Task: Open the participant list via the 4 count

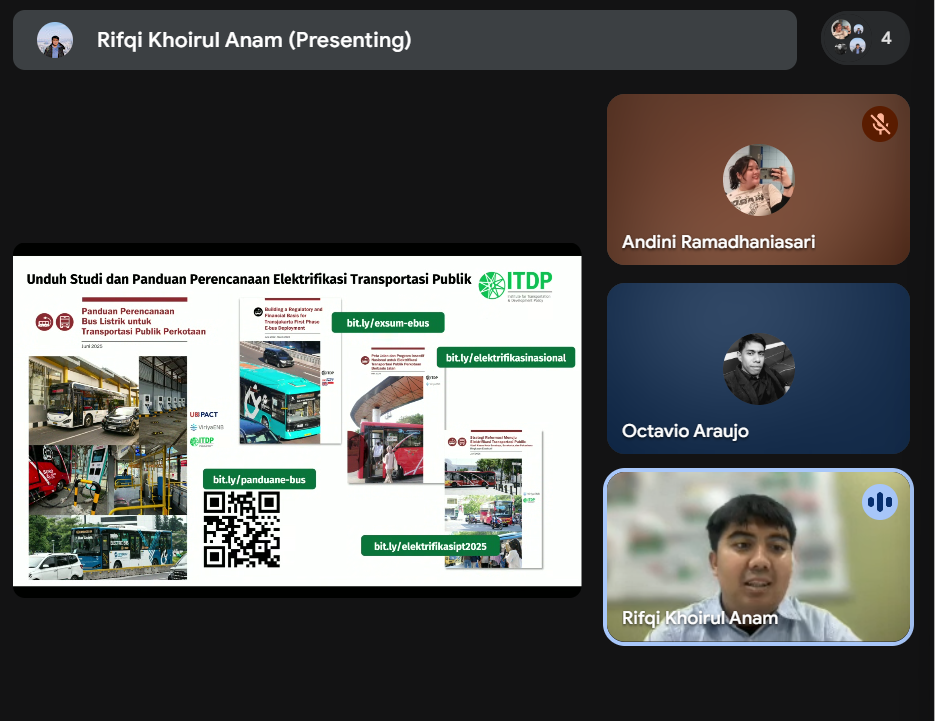Action: (x=886, y=39)
